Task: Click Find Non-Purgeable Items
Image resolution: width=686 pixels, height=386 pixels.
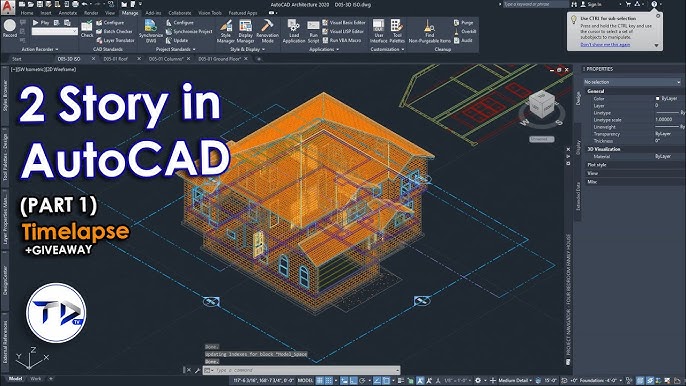Action: coord(430,31)
